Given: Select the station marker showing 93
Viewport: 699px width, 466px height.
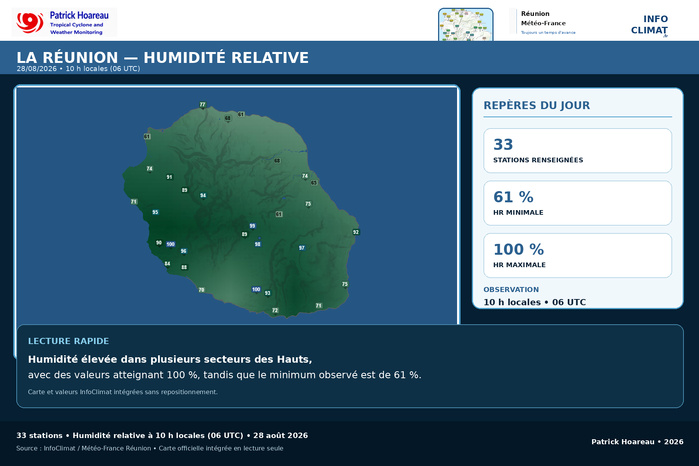Looking at the screenshot, I should click(267, 293).
